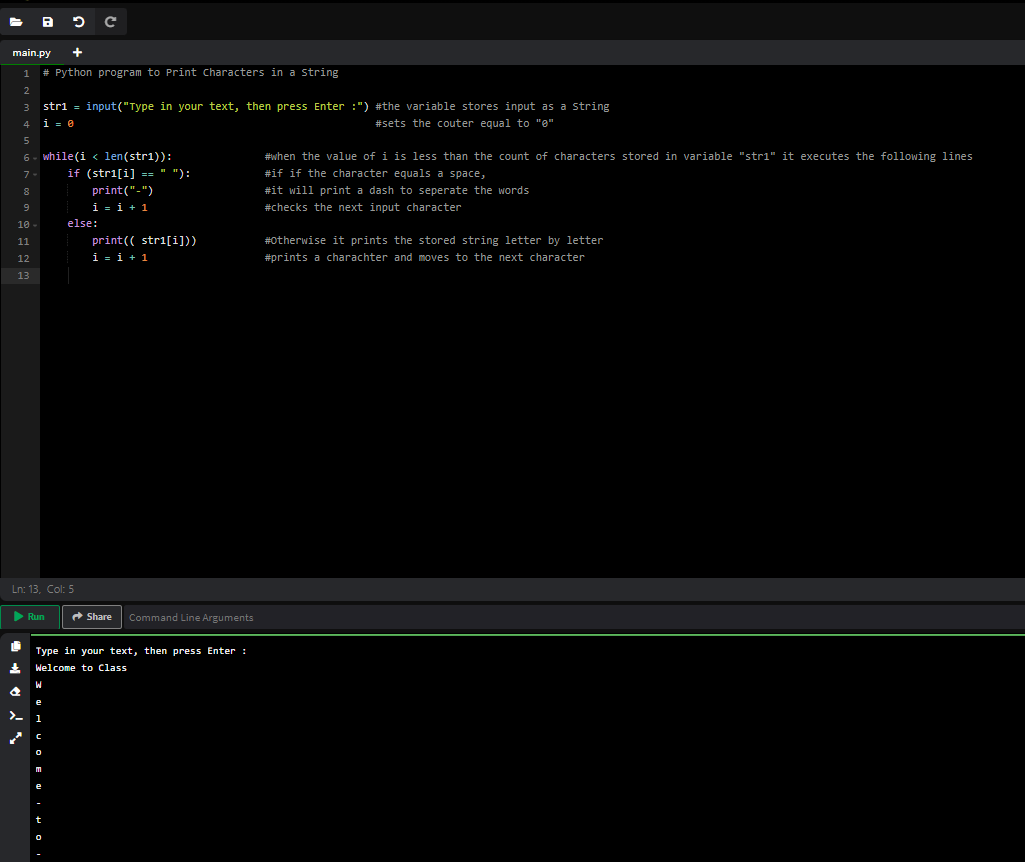Expand console to fullscreen with arrows icon
This screenshot has height=862, width=1025.
pos(16,738)
